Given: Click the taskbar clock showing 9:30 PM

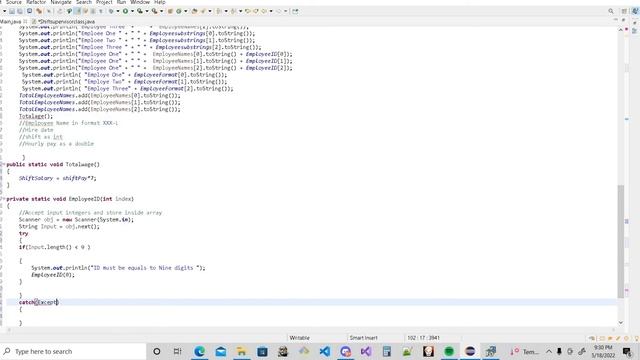Looking at the screenshot, I should tap(604, 351).
